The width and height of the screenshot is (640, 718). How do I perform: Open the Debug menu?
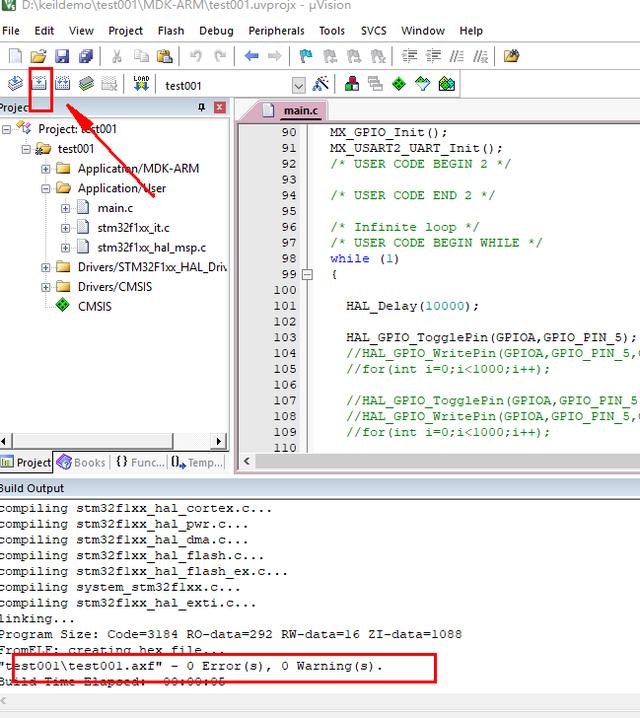[x=216, y=31]
